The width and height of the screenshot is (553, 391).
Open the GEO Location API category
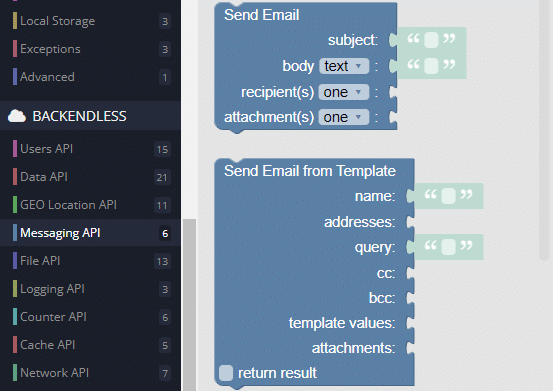[90, 205]
